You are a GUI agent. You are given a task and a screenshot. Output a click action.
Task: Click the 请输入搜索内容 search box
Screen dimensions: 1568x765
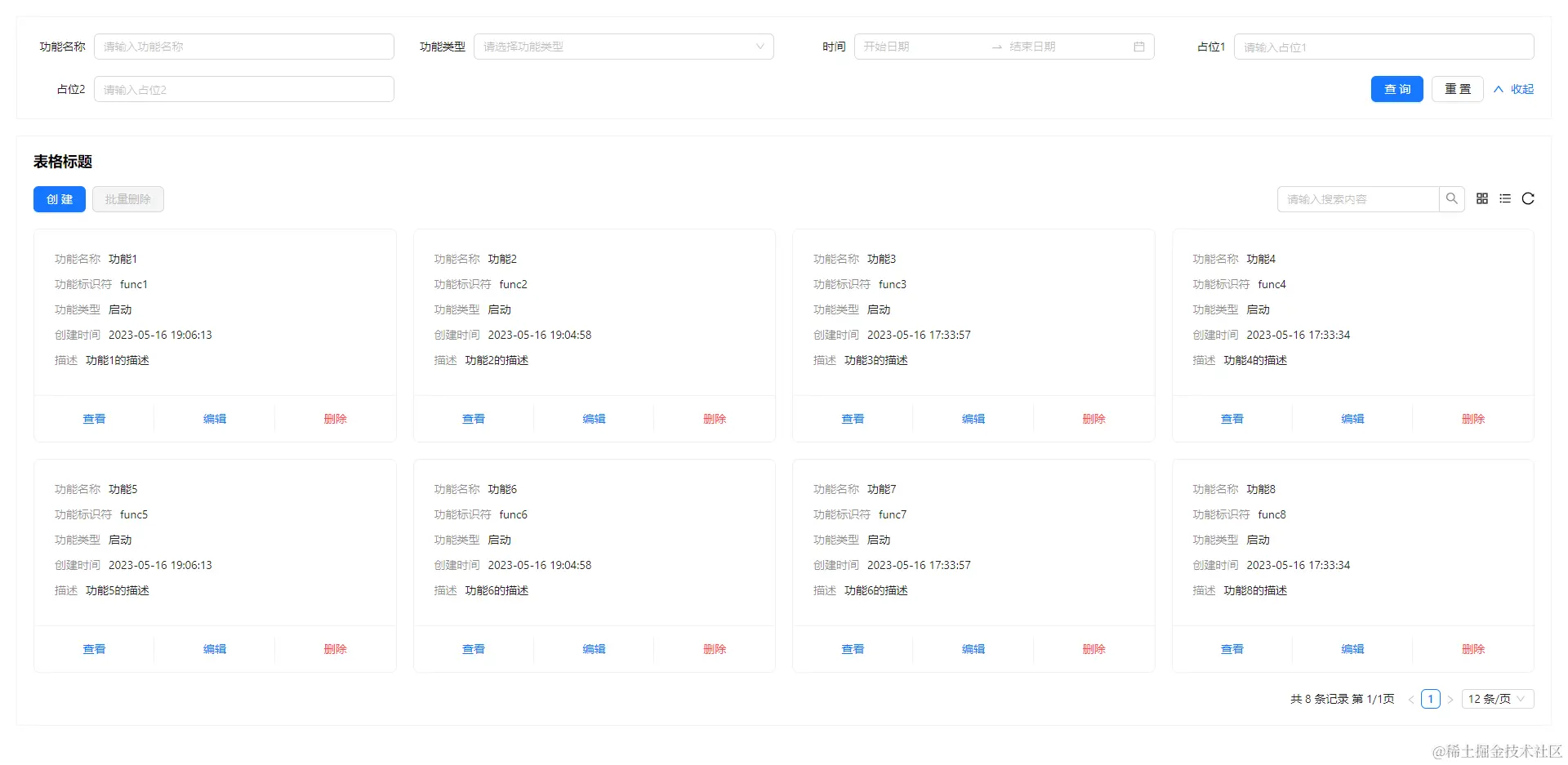1356,198
